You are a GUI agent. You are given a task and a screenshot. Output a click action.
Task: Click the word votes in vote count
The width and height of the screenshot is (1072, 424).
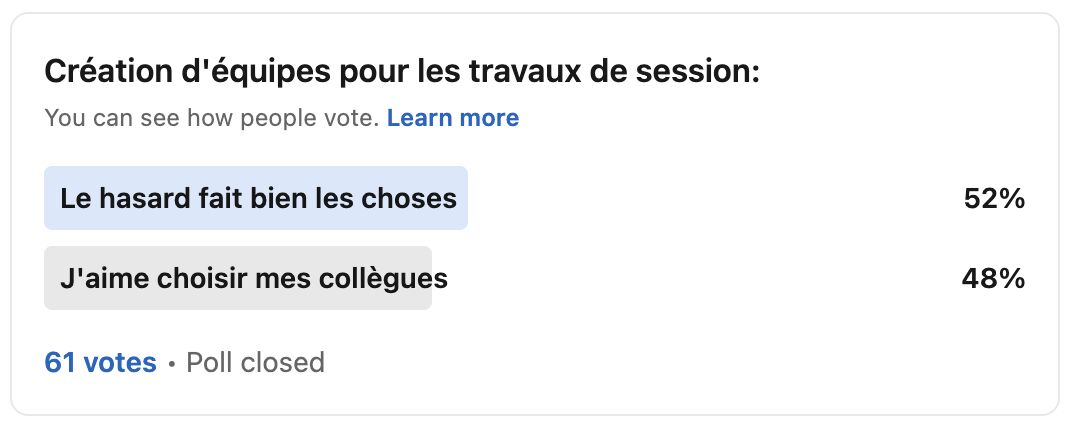[119, 362]
